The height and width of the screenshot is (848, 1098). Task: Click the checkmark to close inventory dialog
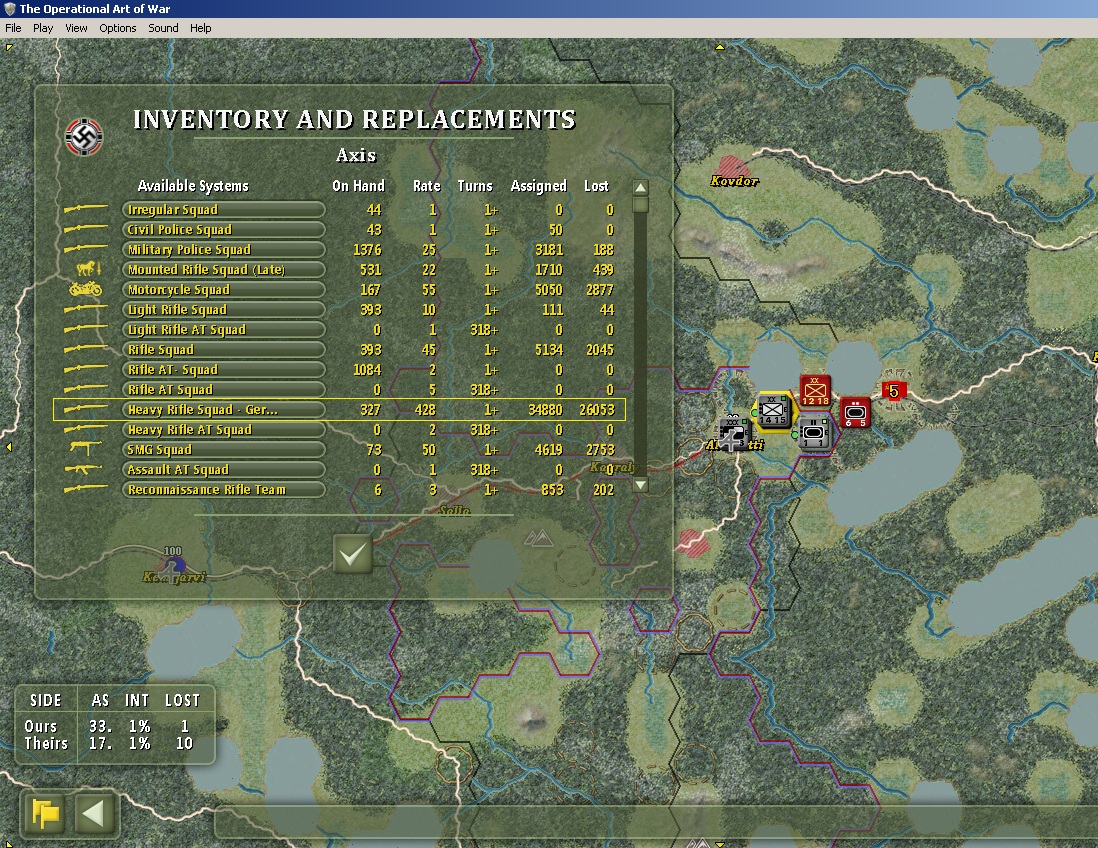pos(352,554)
